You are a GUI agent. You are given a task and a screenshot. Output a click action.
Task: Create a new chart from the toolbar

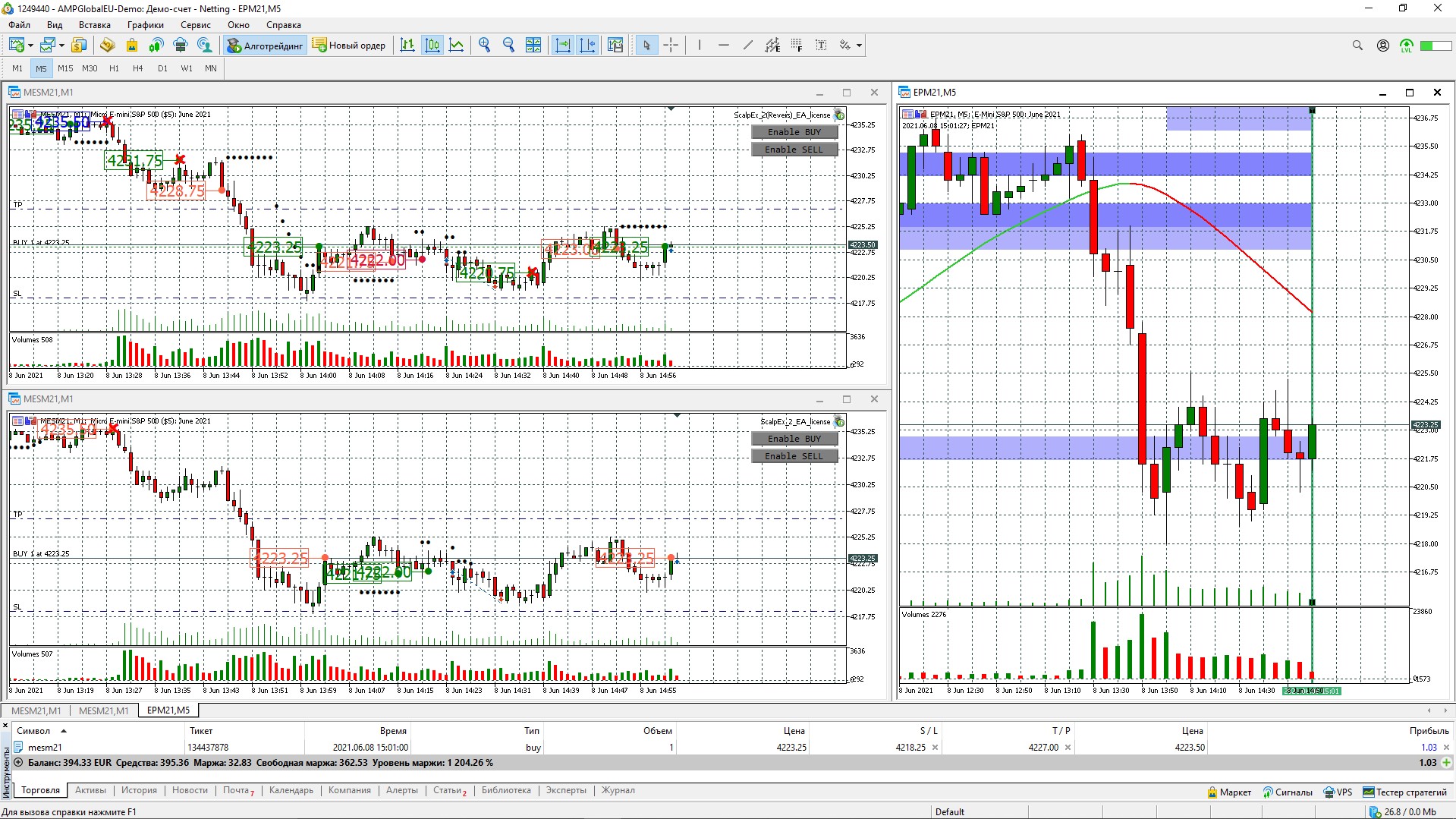pyautogui.click(x=17, y=46)
